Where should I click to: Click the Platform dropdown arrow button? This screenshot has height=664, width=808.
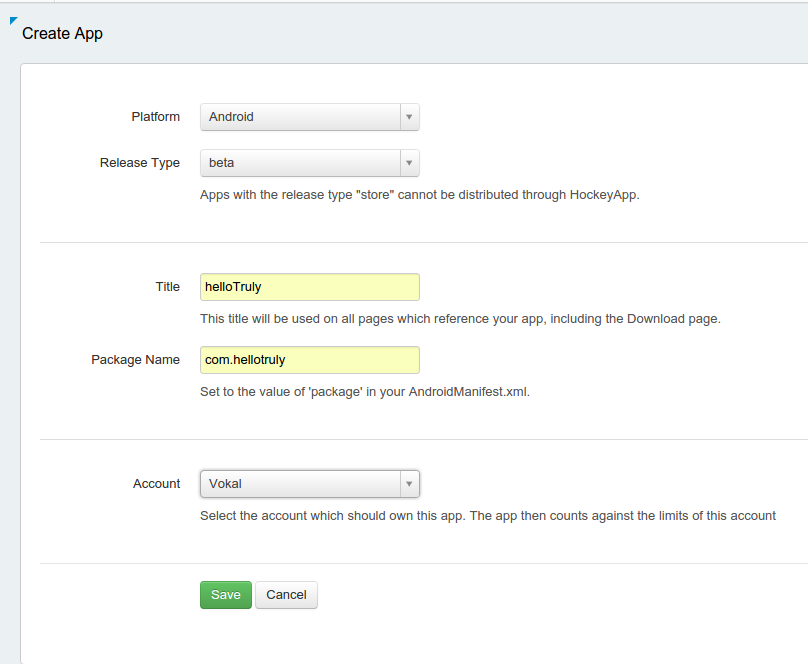click(x=409, y=117)
